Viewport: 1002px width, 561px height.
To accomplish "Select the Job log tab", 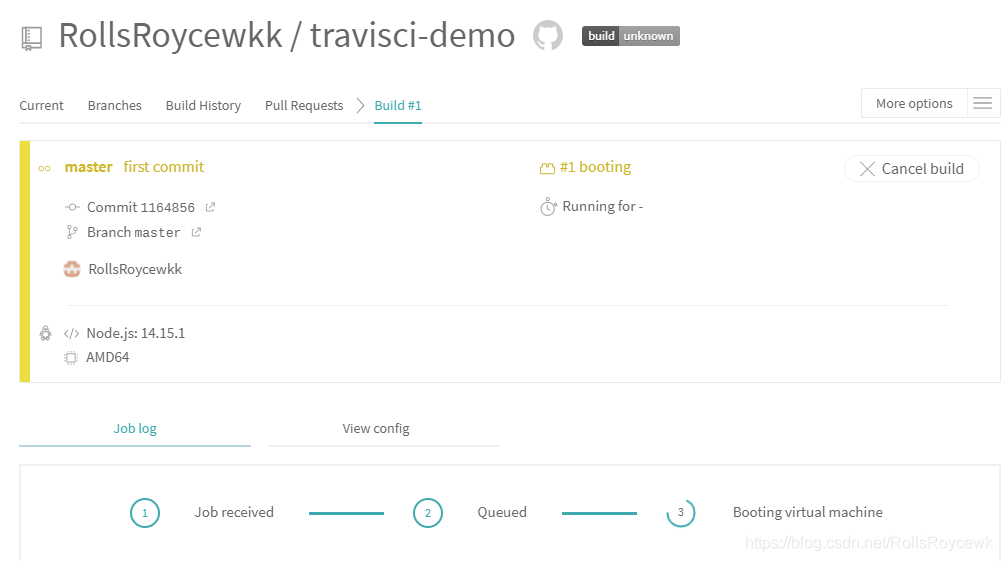I will coord(135,429).
